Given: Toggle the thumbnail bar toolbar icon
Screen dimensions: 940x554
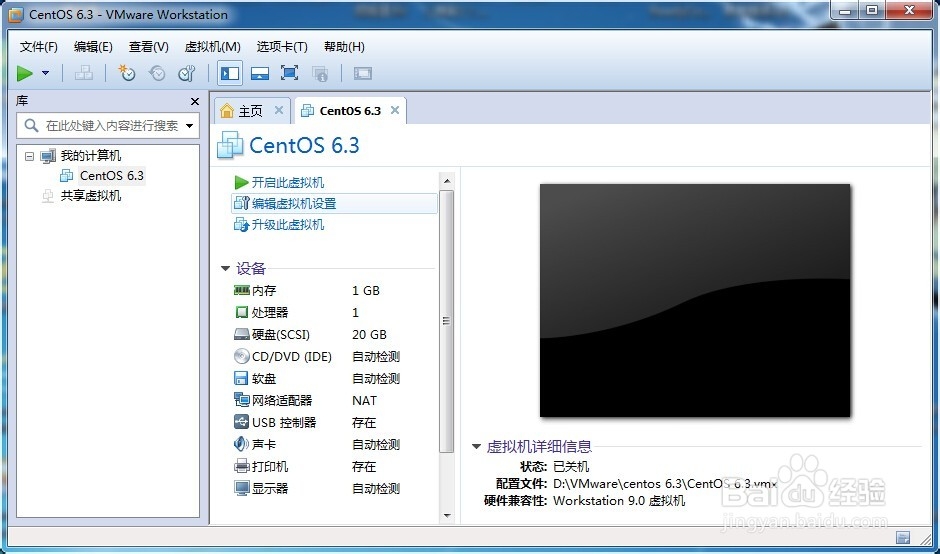Looking at the screenshot, I should [260, 74].
